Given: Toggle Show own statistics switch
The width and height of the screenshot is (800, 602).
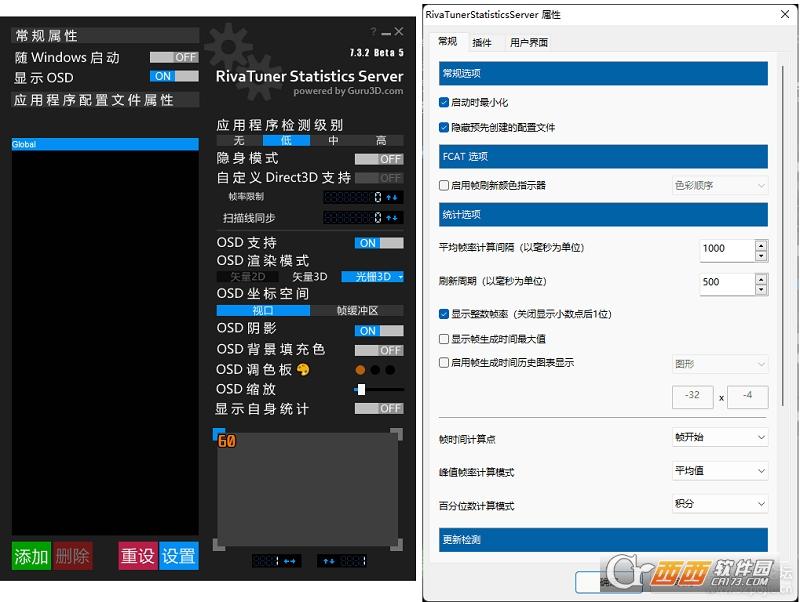Looking at the screenshot, I should click(379, 409).
